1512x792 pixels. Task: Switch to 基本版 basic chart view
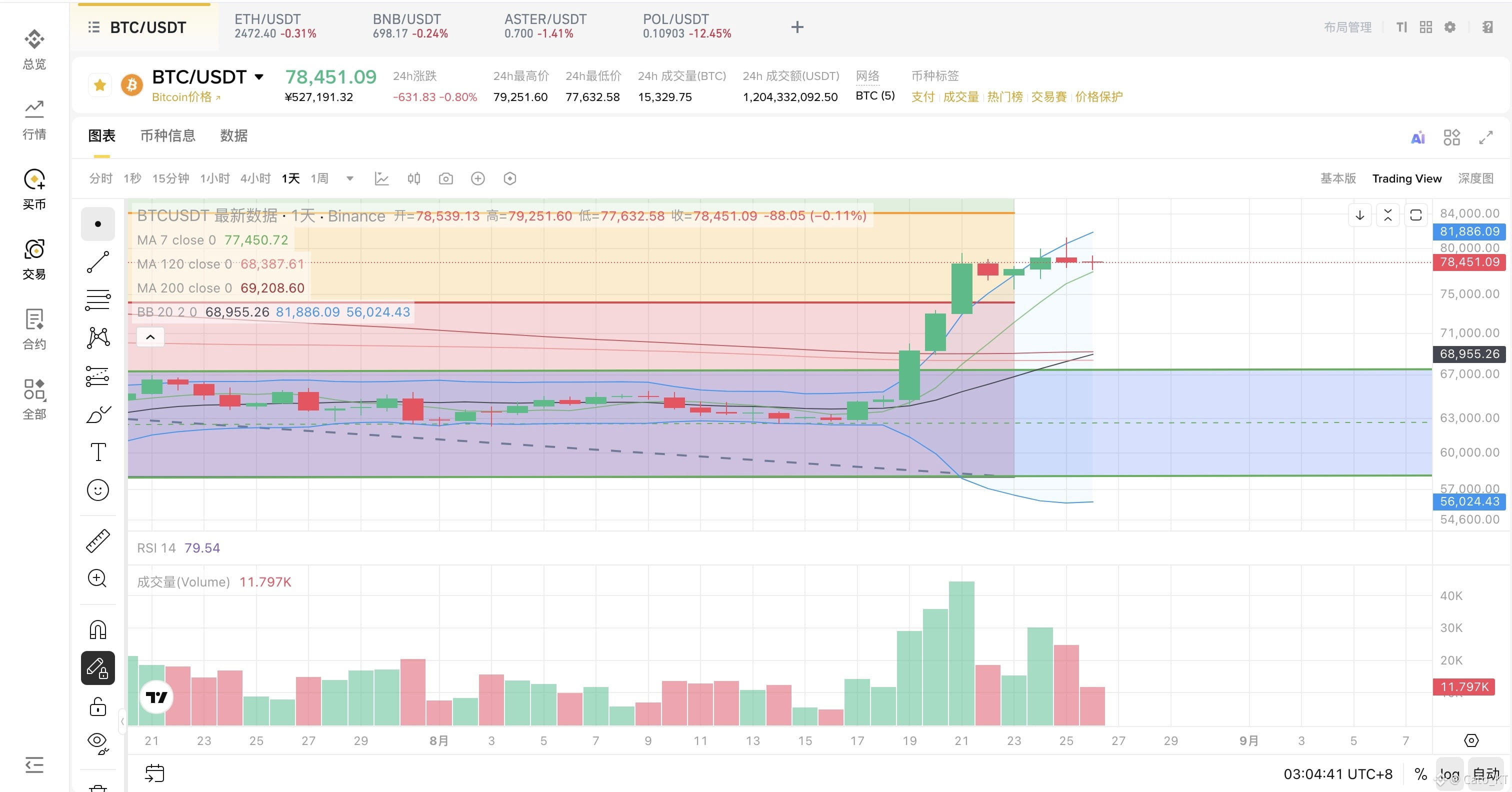point(1338,178)
